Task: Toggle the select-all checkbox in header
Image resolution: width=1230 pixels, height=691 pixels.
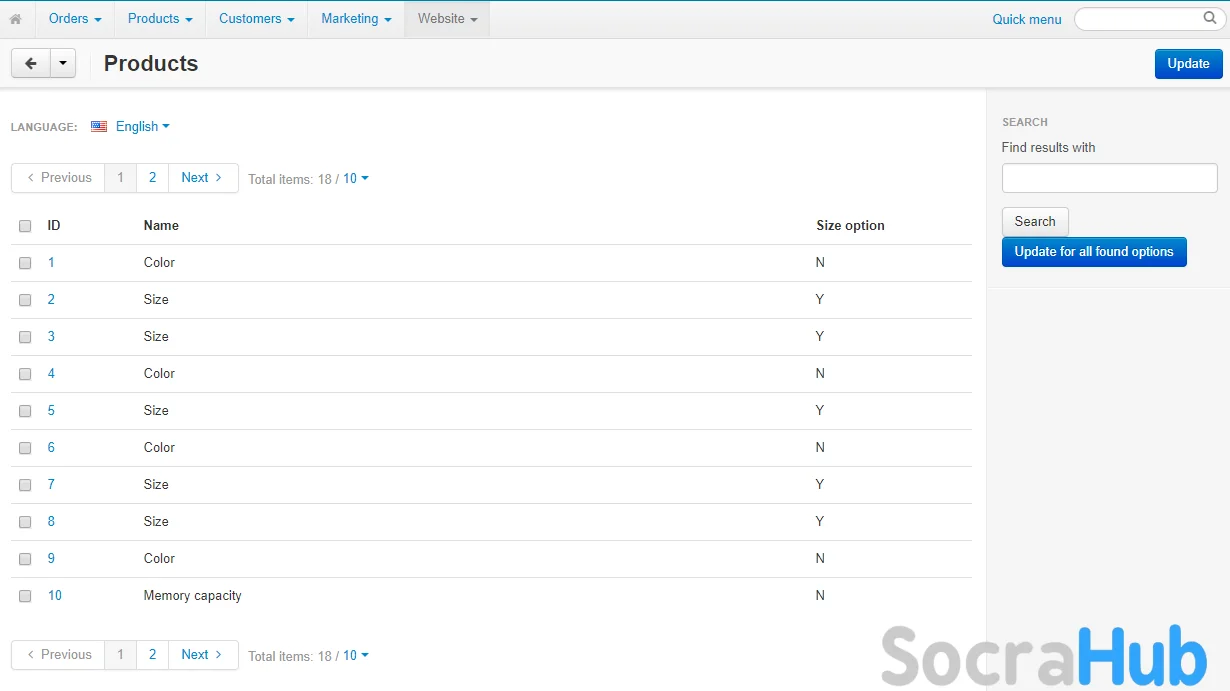Action: (25, 226)
